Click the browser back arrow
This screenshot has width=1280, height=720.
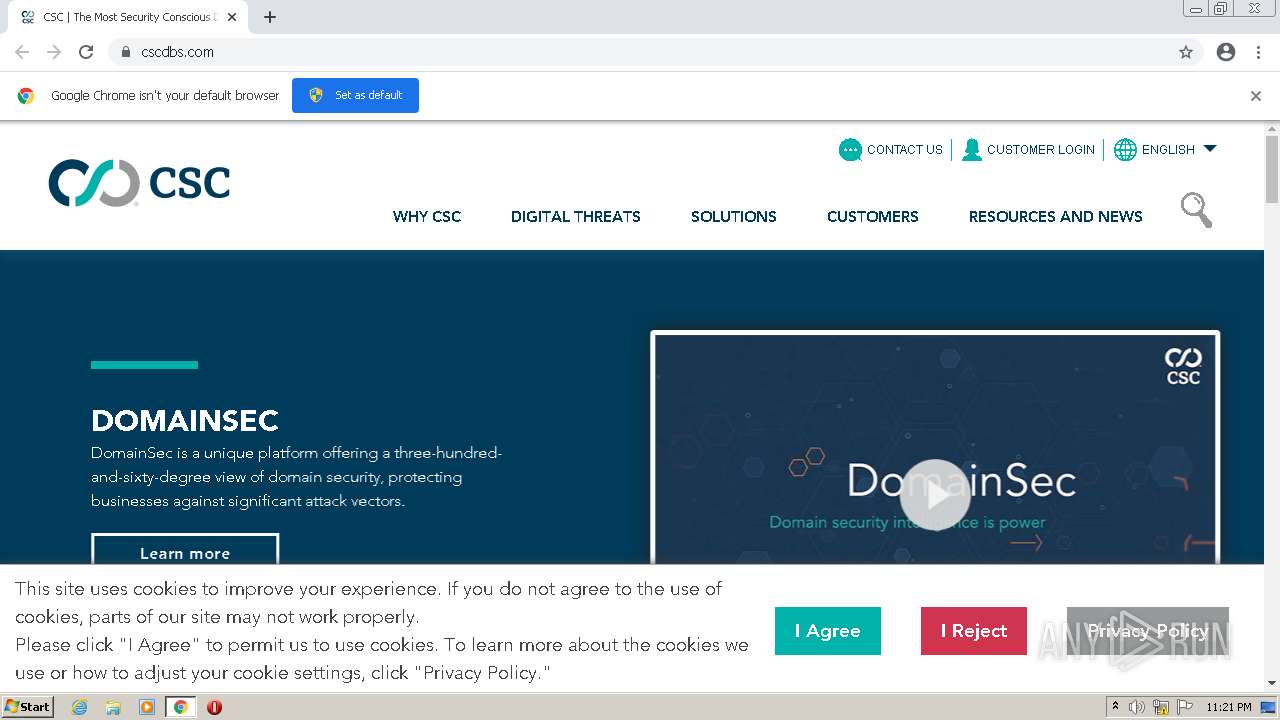(22, 52)
